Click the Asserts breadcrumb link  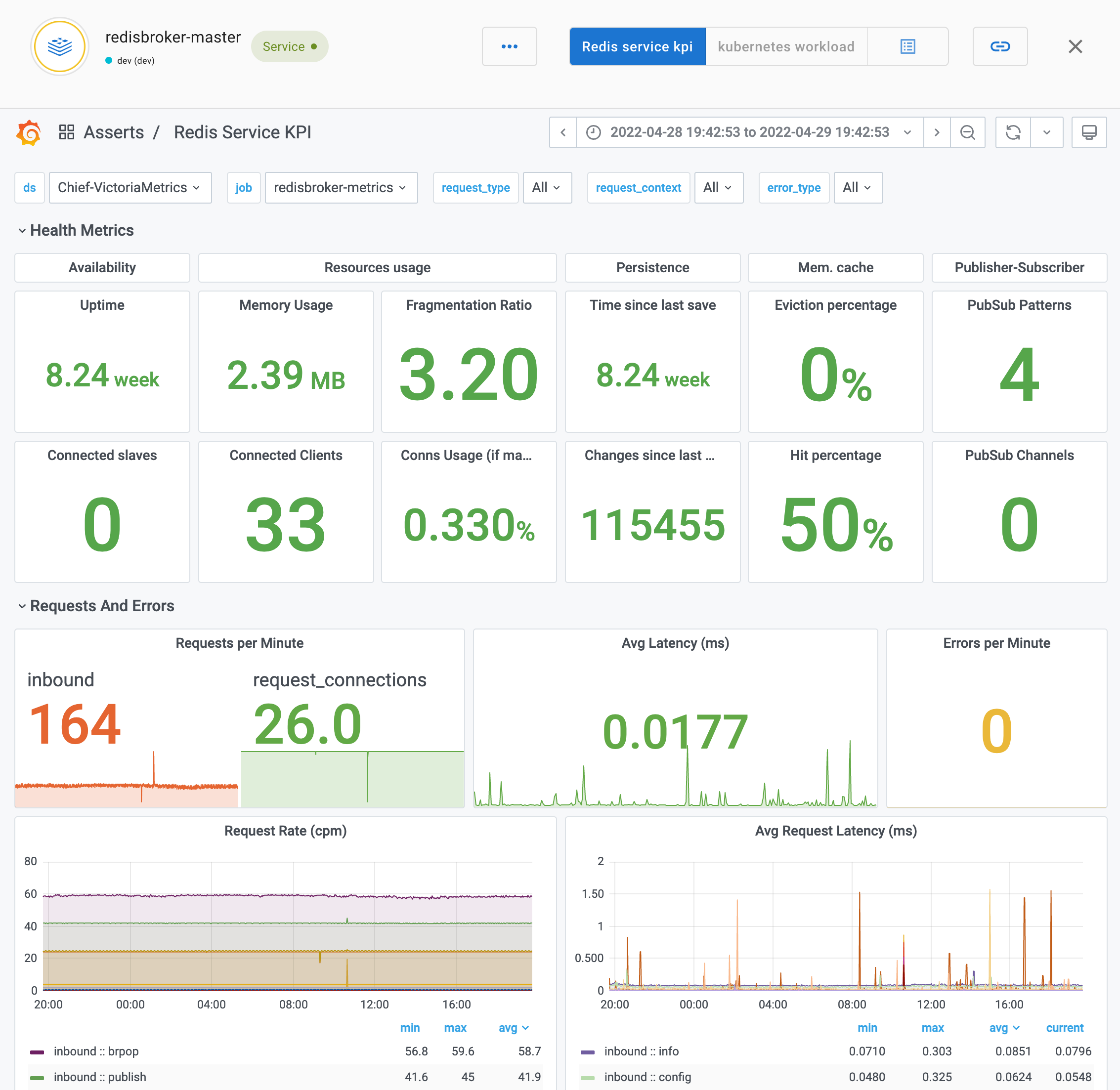(x=113, y=132)
